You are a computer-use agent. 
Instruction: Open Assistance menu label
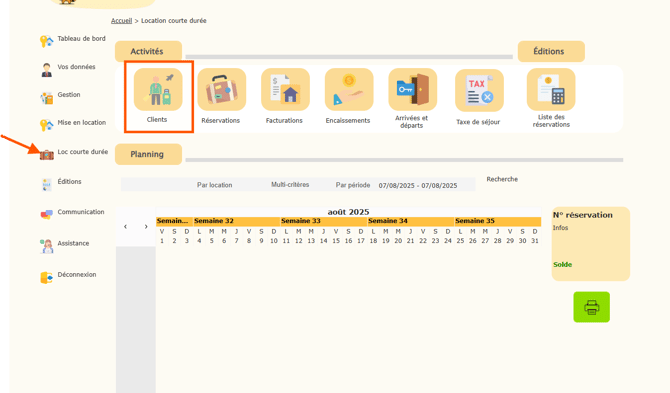coord(73,243)
